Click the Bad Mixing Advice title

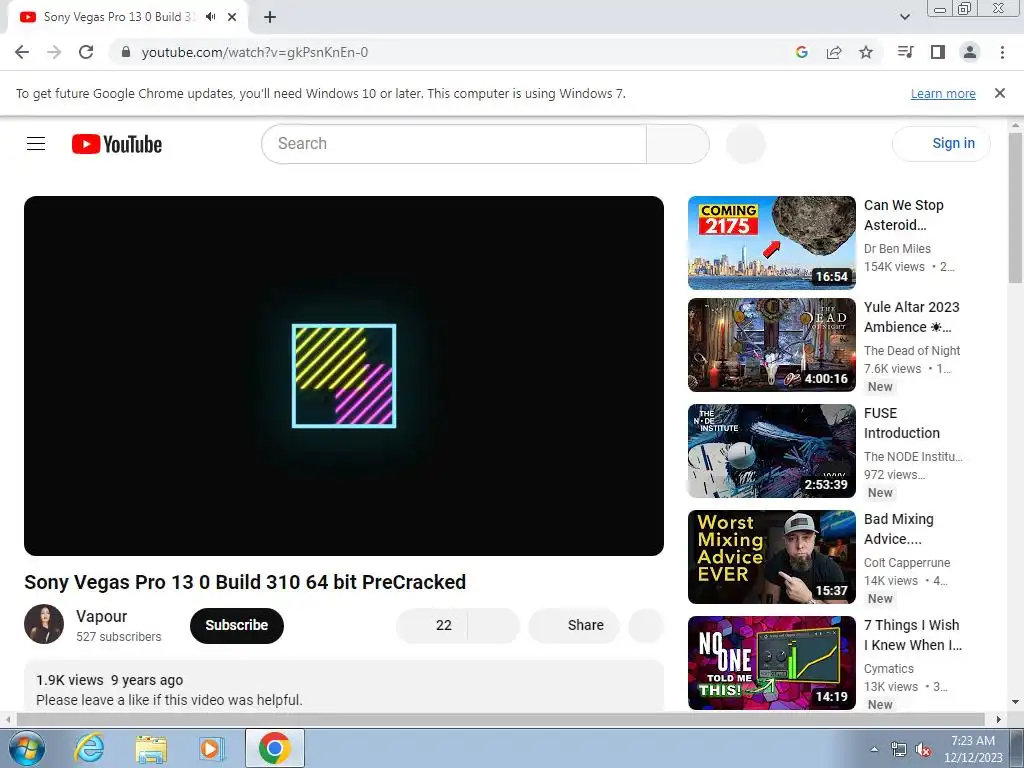click(899, 529)
